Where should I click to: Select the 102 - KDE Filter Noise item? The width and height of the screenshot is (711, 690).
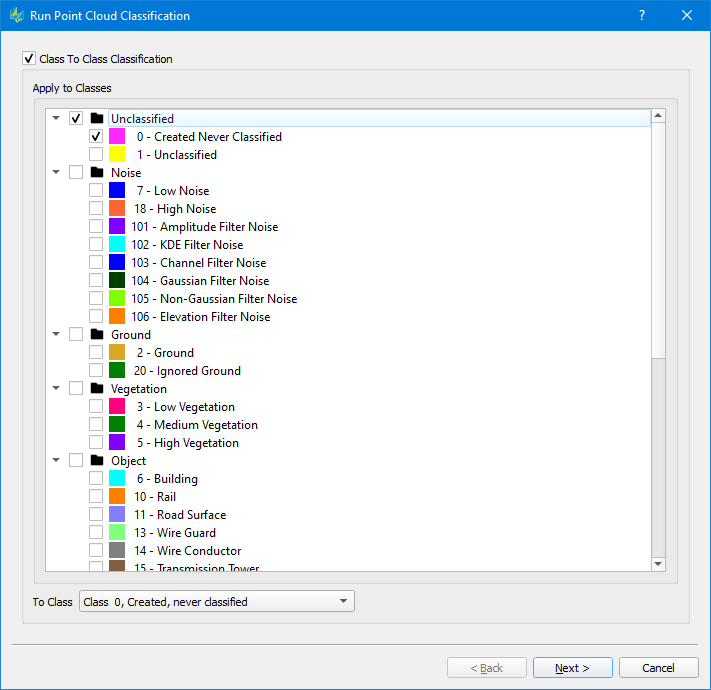pyautogui.click(x=186, y=245)
